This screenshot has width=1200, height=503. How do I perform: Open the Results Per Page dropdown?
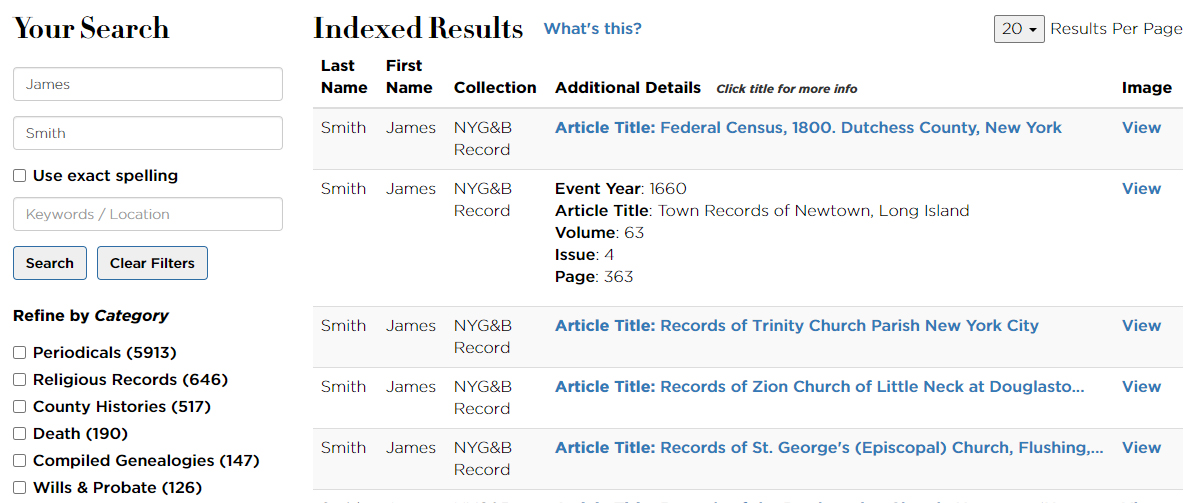click(x=1019, y=29)
